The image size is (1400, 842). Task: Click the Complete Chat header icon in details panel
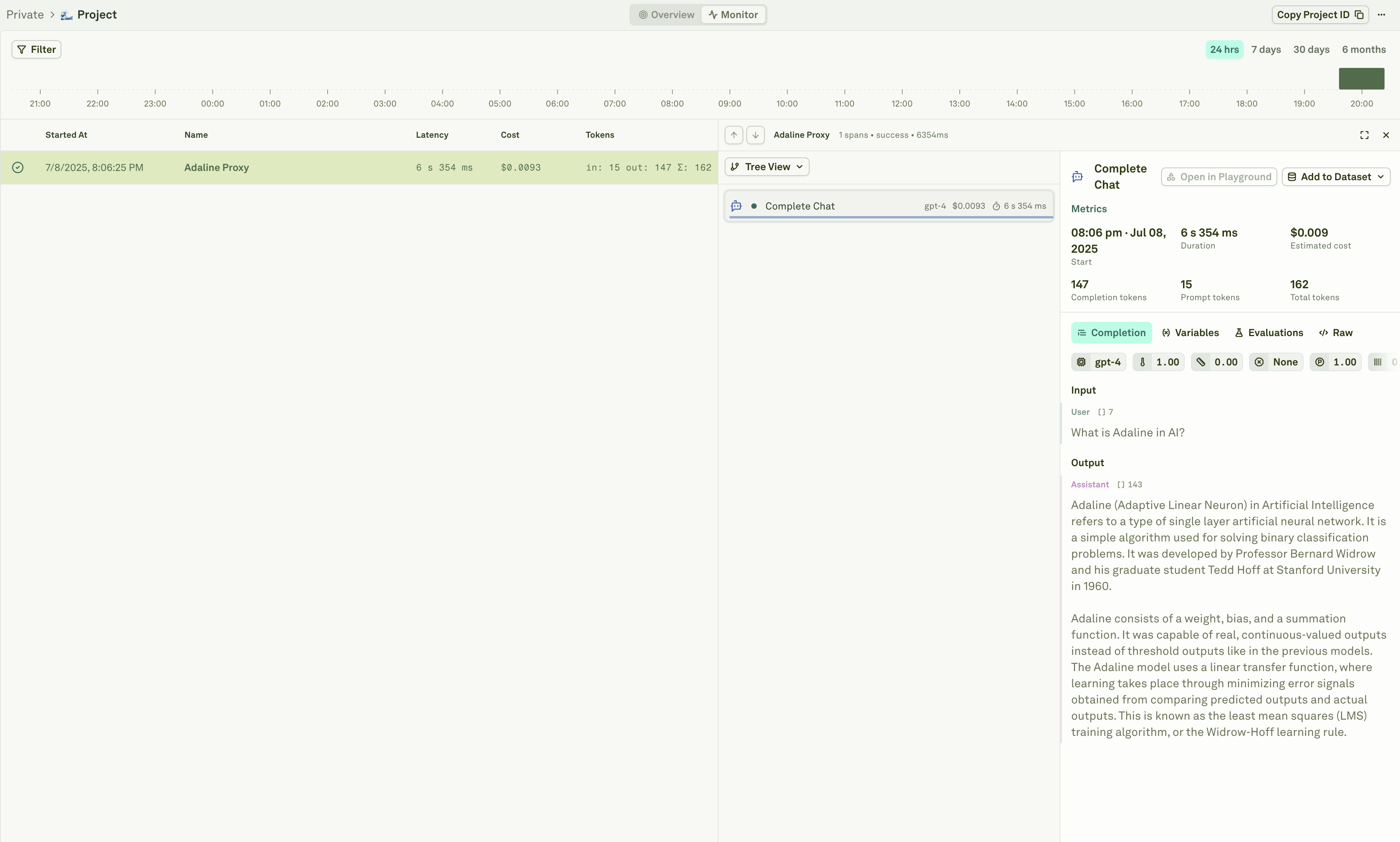(1077, 177)
